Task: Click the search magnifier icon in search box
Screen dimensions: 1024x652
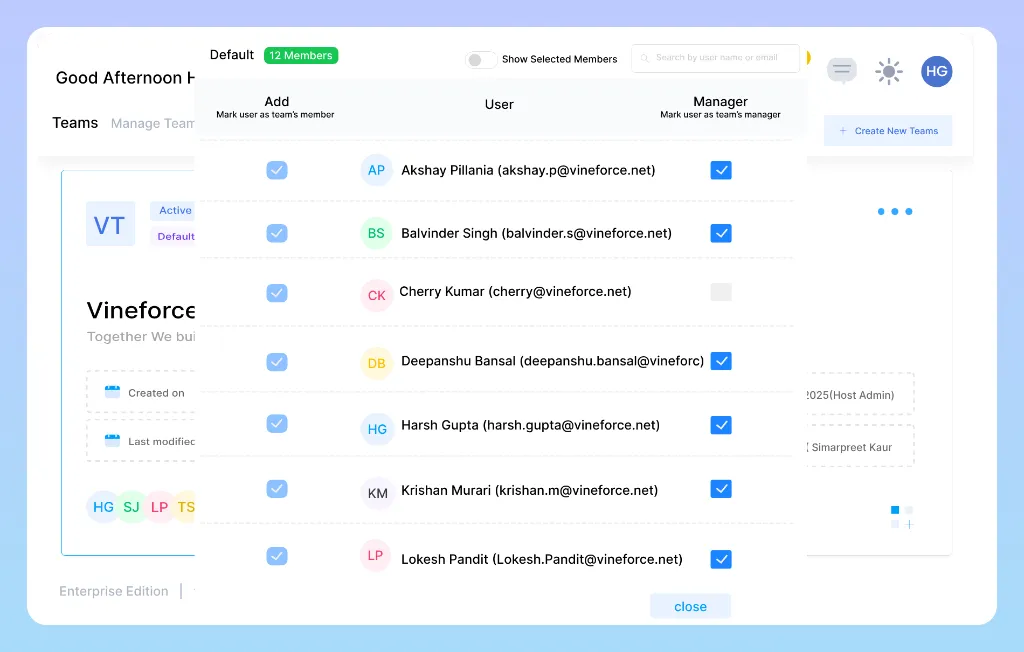Action: tap(645, 58)
